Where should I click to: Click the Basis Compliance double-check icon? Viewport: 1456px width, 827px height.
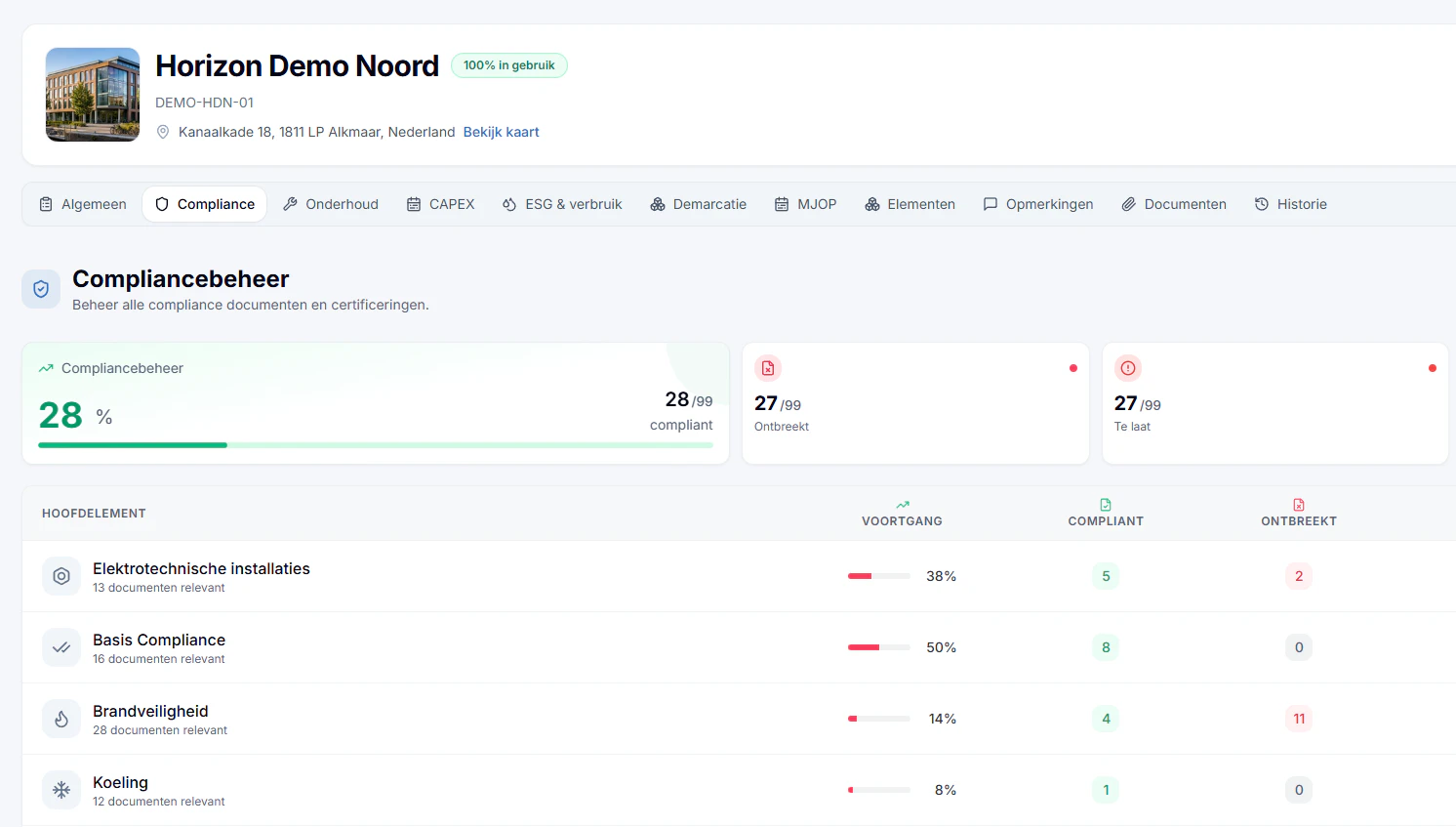(x=61, y=647)
